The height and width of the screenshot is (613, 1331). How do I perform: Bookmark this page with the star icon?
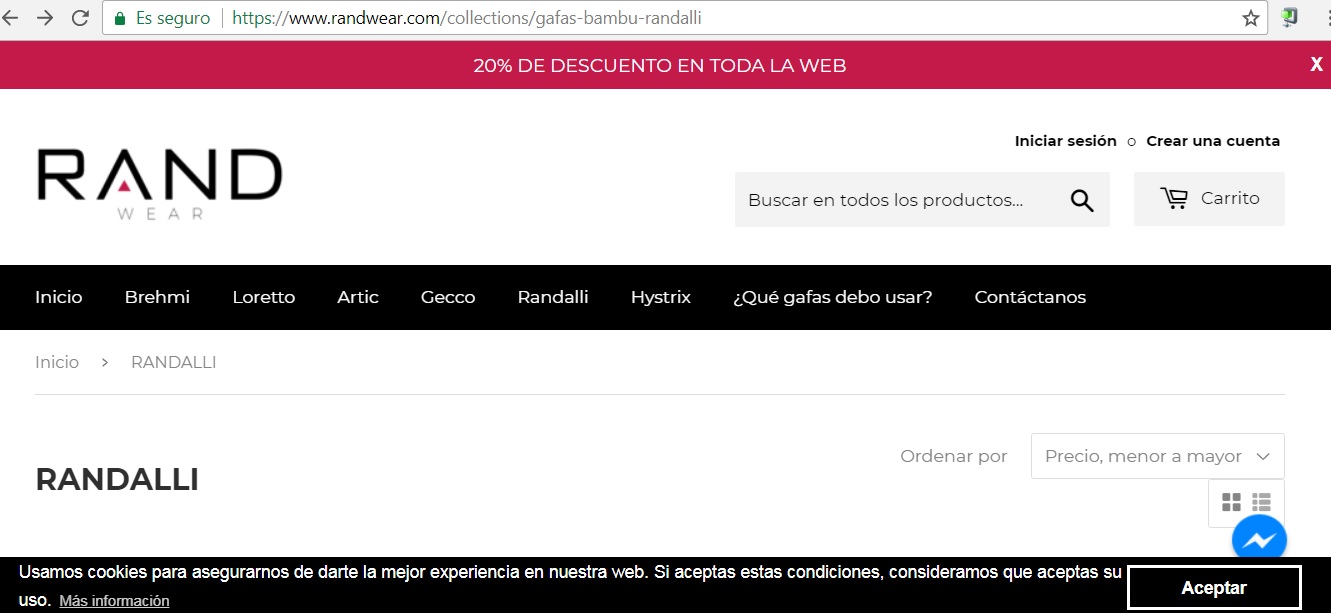coord(1251,18)
